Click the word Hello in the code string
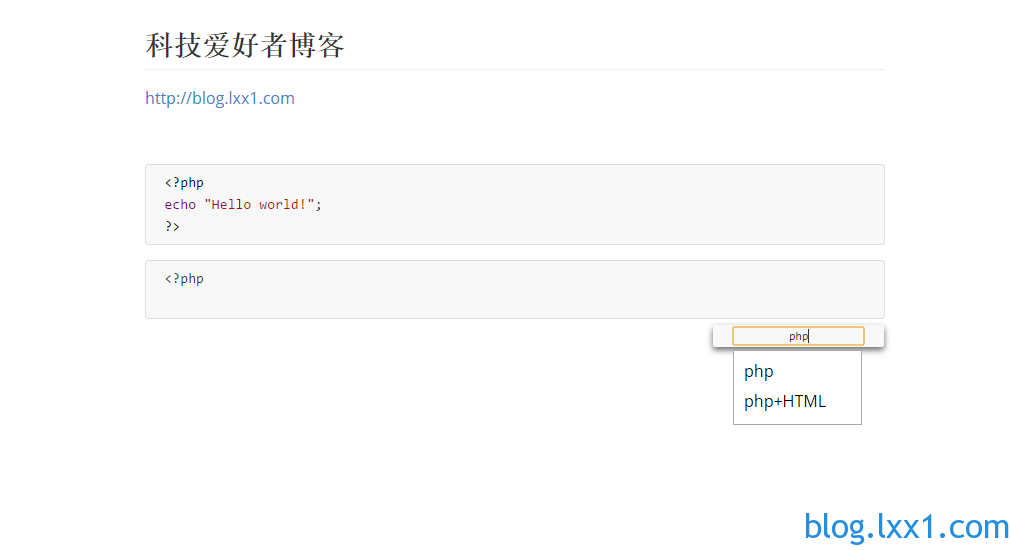The width and height of the screenshot is (1011, 550). tap(231, 204)
